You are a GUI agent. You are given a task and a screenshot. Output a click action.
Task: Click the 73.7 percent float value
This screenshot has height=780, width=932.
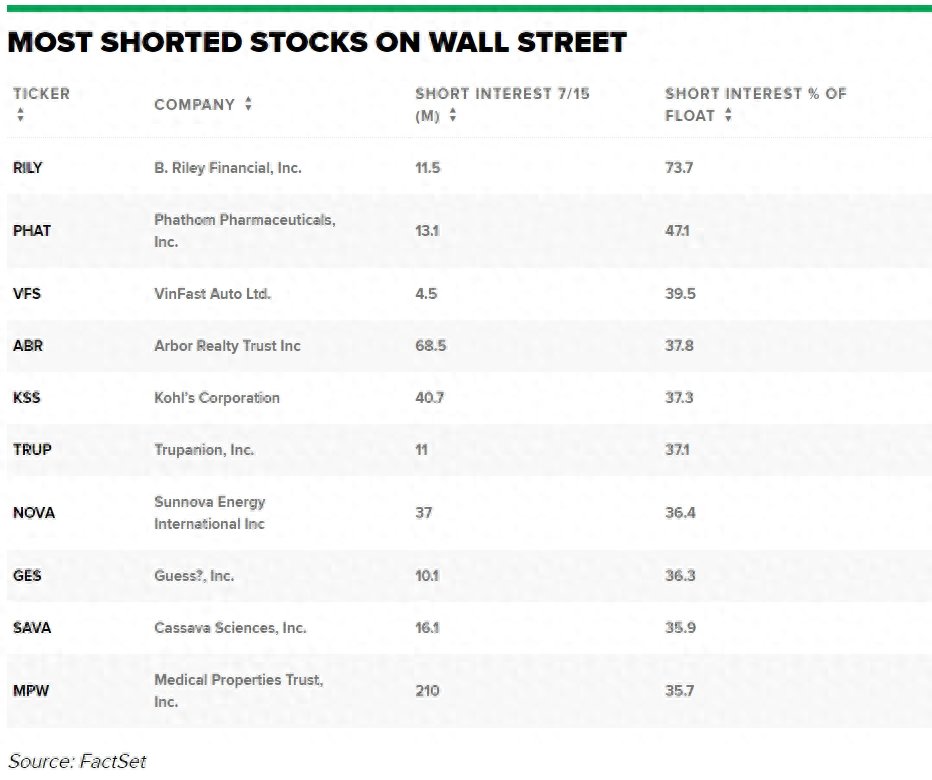[679, 168]
